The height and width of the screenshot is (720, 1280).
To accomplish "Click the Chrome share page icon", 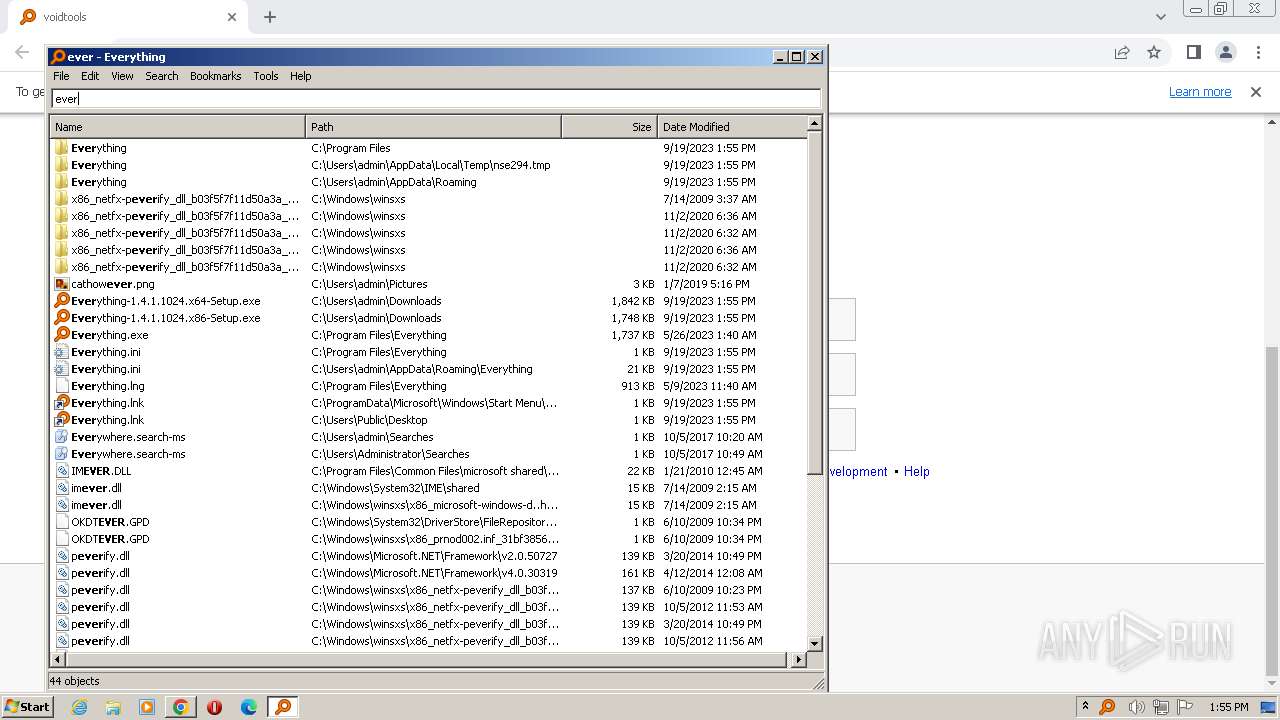I will (x=1122, y=53).
